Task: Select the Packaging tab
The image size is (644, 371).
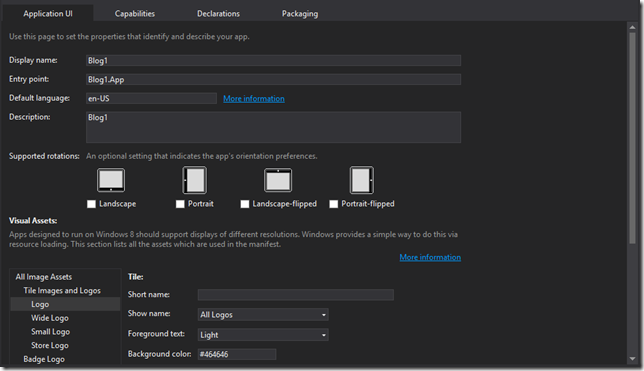Action: (x=300, y=14)
